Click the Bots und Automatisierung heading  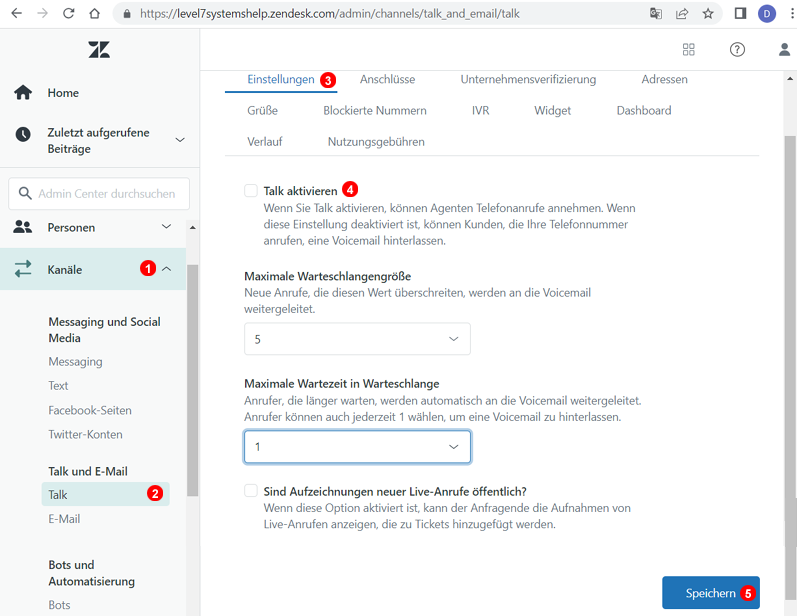pos(91,573)
